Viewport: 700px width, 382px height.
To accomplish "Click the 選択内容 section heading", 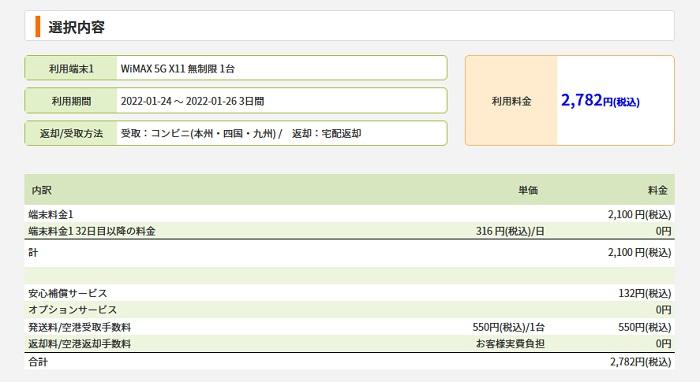I will tap(76, 27).
